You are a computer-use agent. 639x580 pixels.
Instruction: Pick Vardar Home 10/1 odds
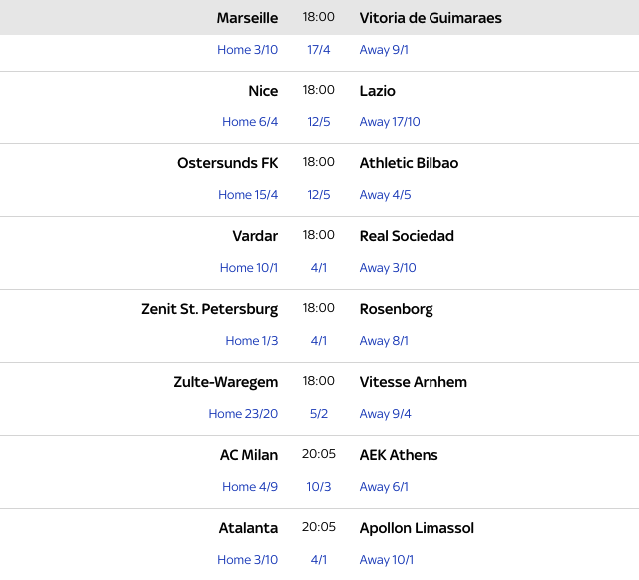249,268
